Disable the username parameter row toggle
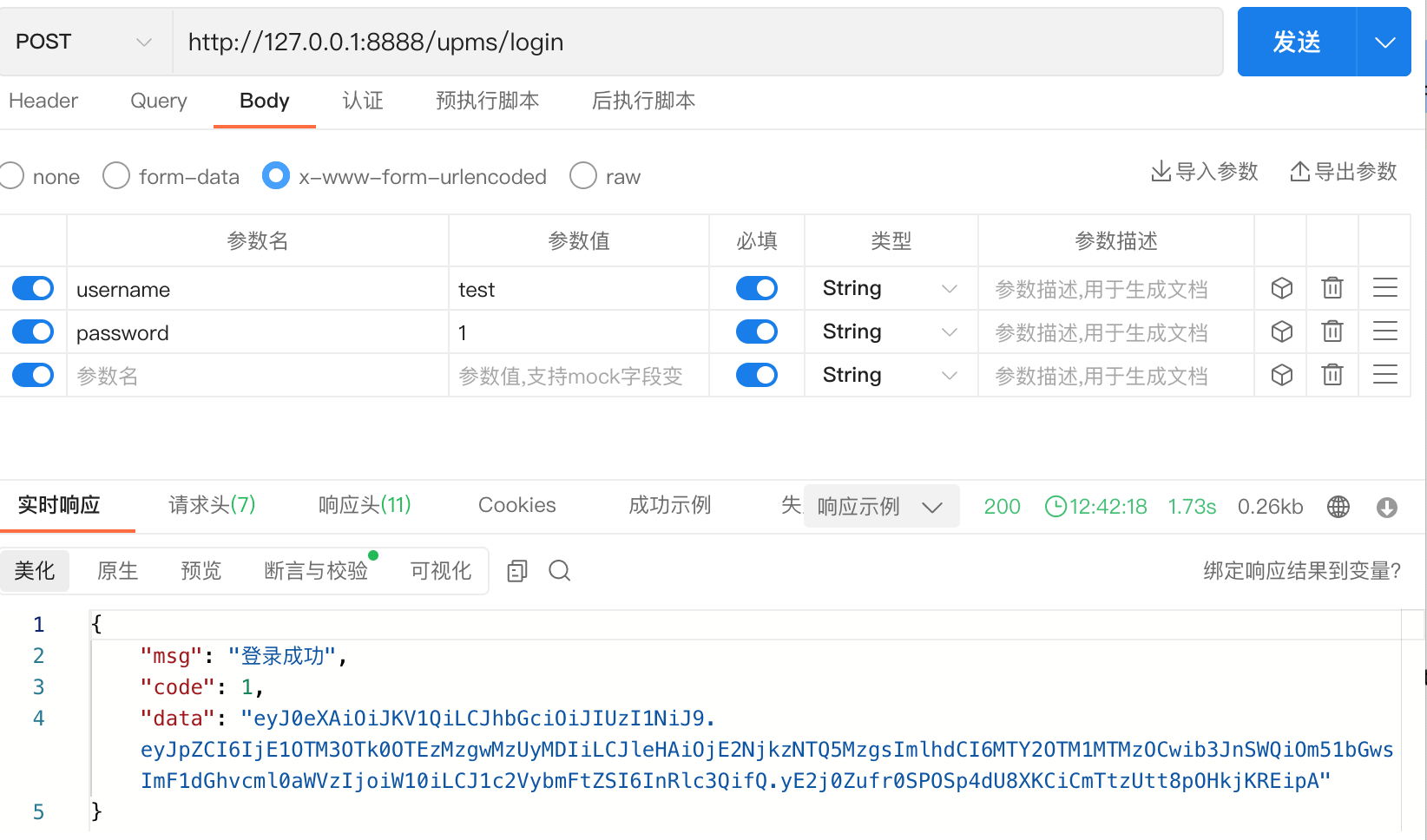Image resolution: width=1427 pixels, height=840 pixels. (x=33, y=288)
